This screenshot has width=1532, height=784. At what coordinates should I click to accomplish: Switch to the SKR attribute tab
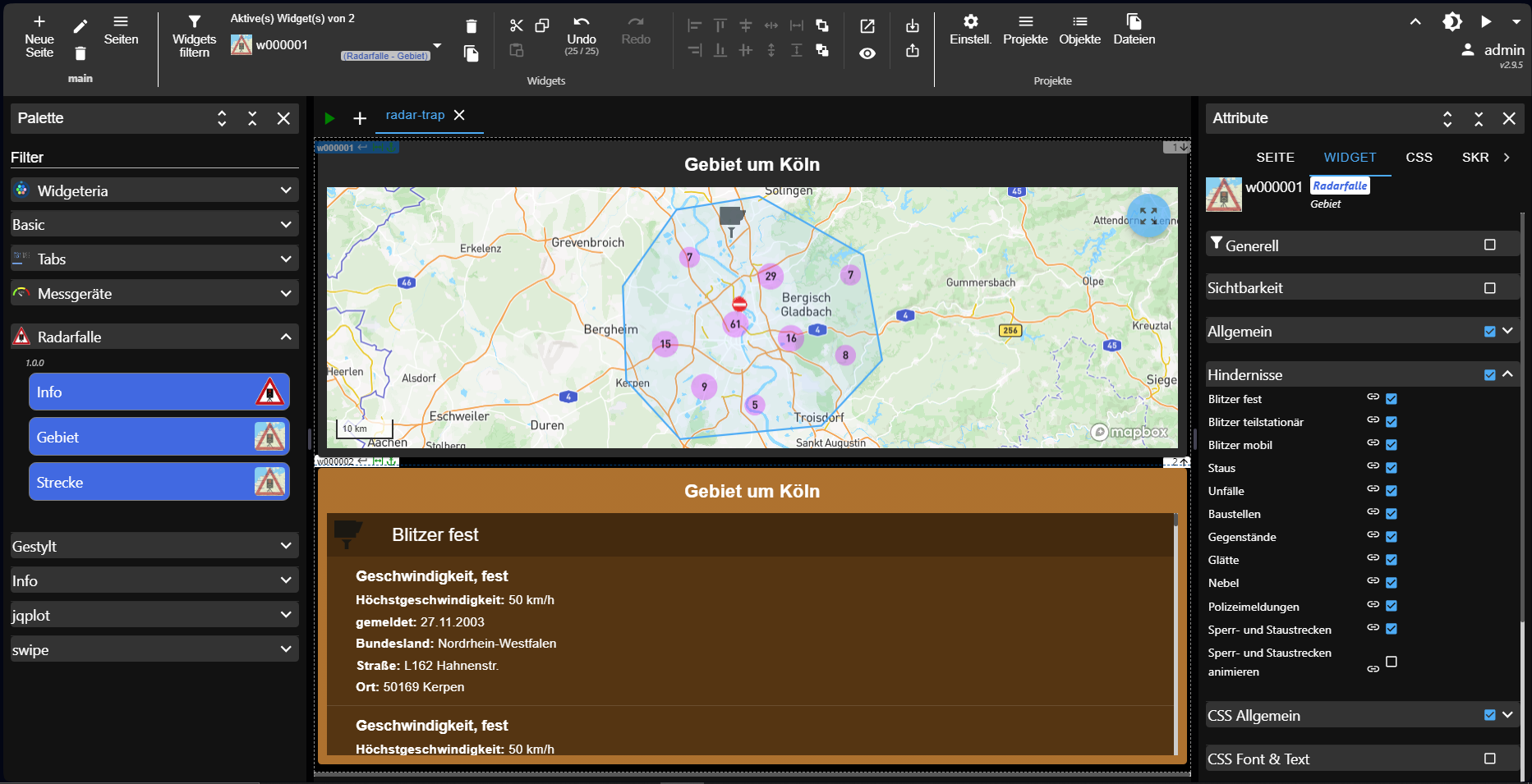pos(1475,158)
